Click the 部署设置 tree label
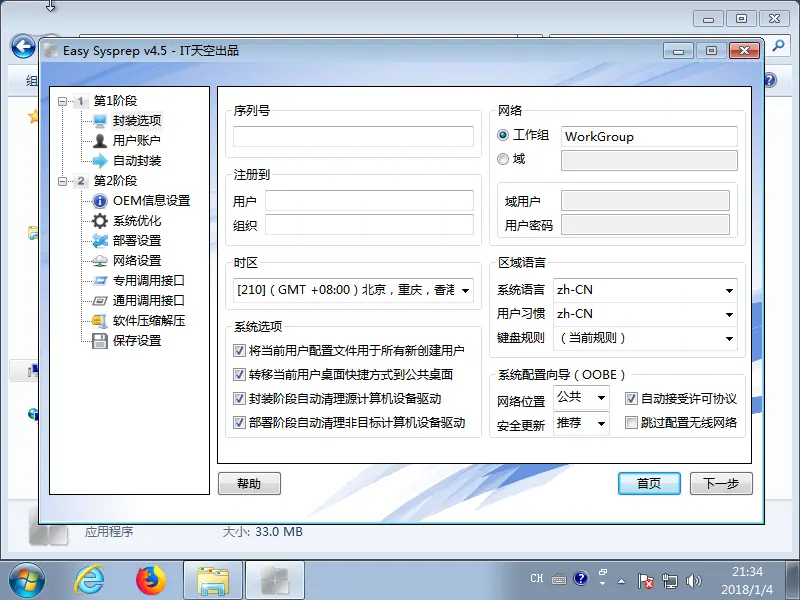Image resolution: width=800 pixels, height=600 pixels. coord(137,241)
